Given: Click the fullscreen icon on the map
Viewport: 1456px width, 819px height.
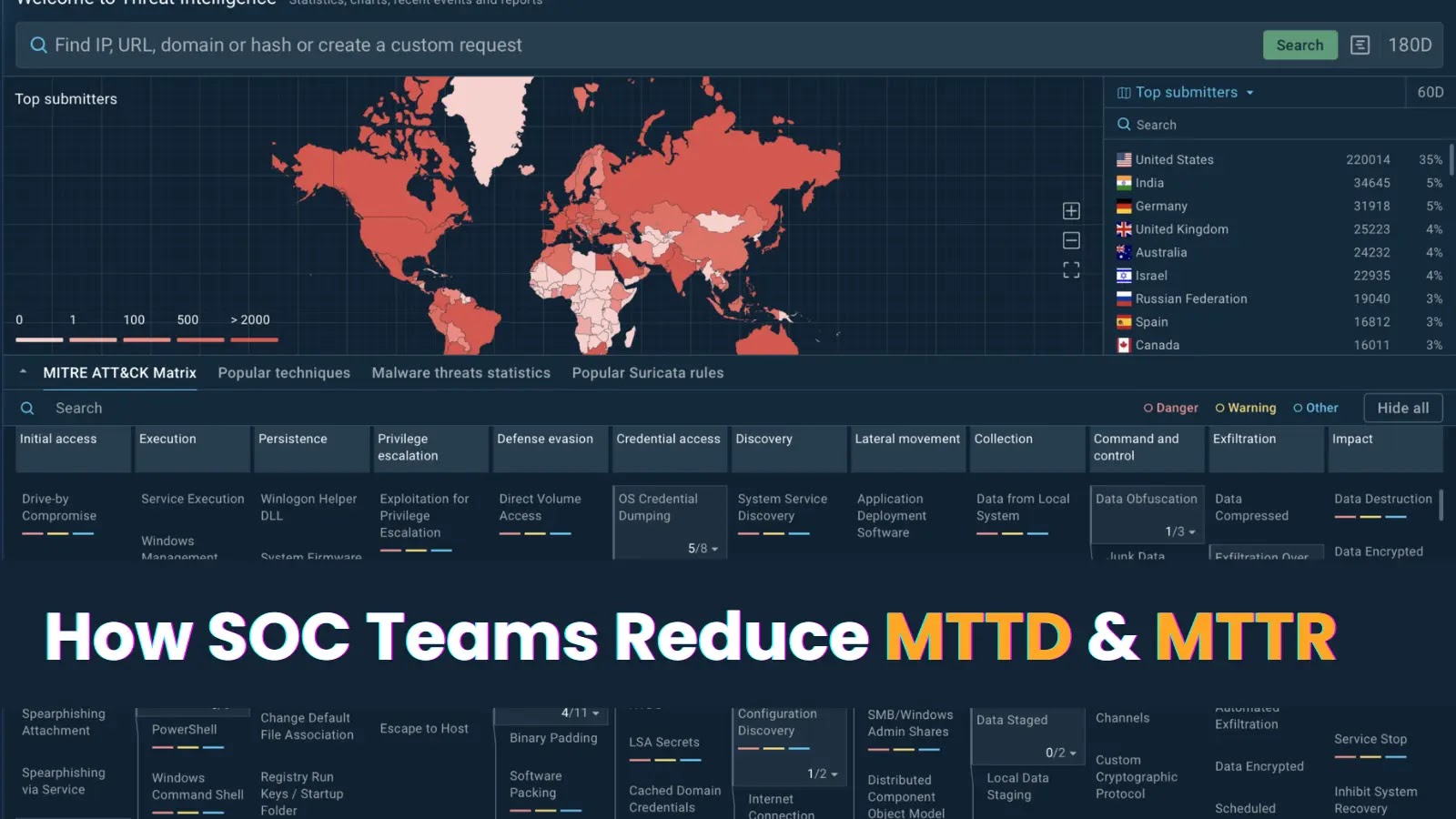Looking at the screenshot, I should [1070, 269].
